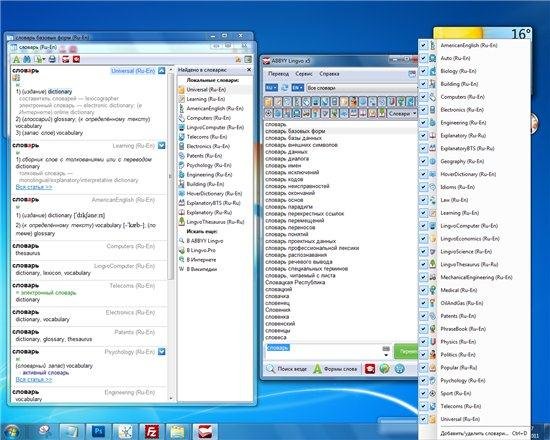The image size is (550, 440).
Task: Open the input history dropdown arrow
Action: (x=386, y=355)
